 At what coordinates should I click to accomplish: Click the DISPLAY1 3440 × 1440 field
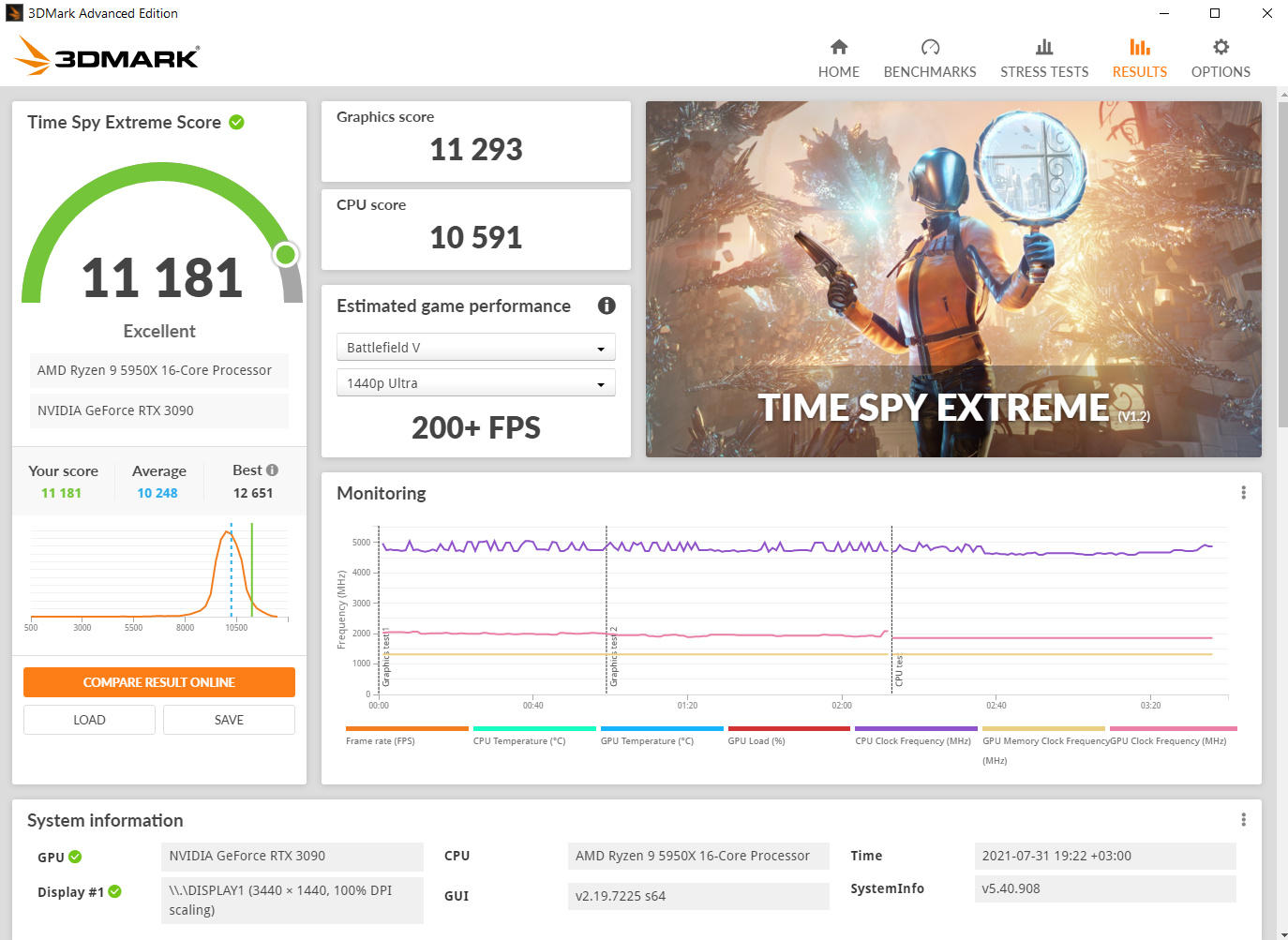click(292, 901)
